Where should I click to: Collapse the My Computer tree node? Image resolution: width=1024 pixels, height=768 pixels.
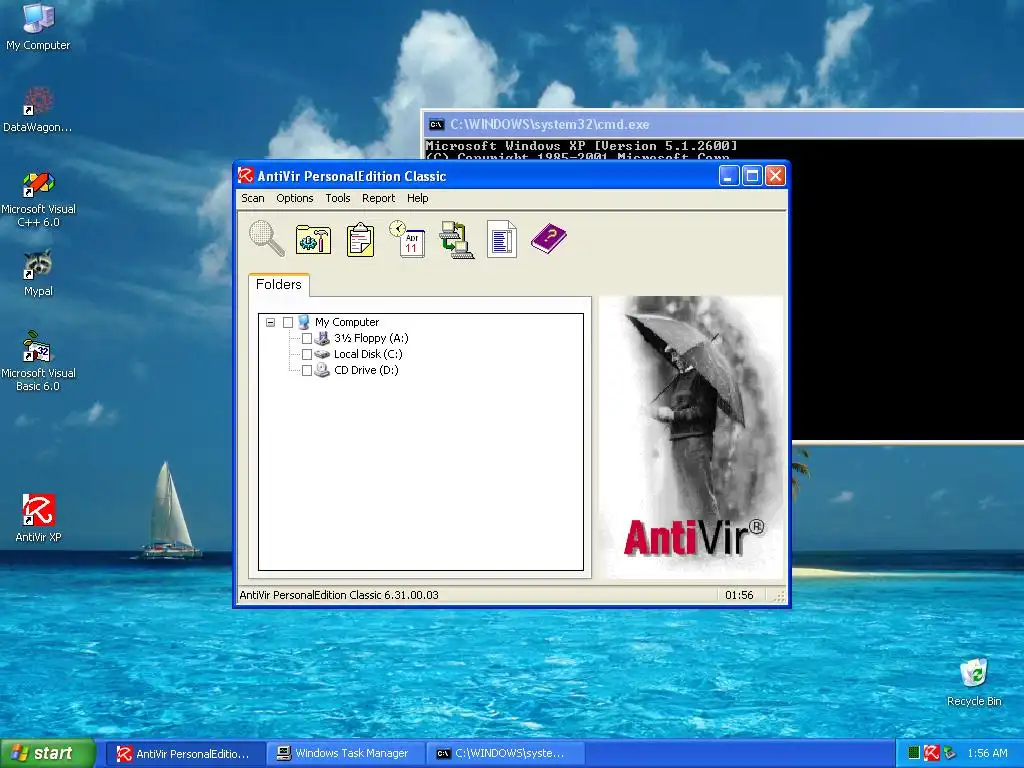270,322
